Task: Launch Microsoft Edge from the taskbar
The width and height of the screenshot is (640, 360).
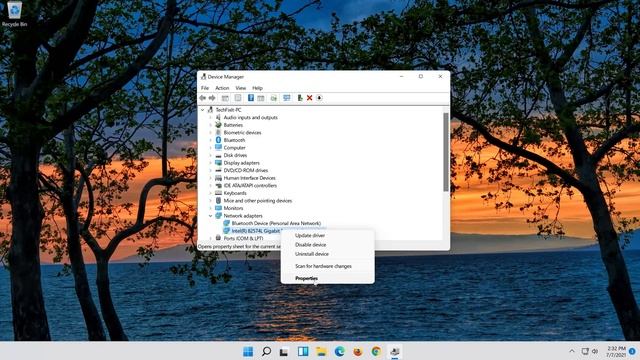Action: pos(340,351)
